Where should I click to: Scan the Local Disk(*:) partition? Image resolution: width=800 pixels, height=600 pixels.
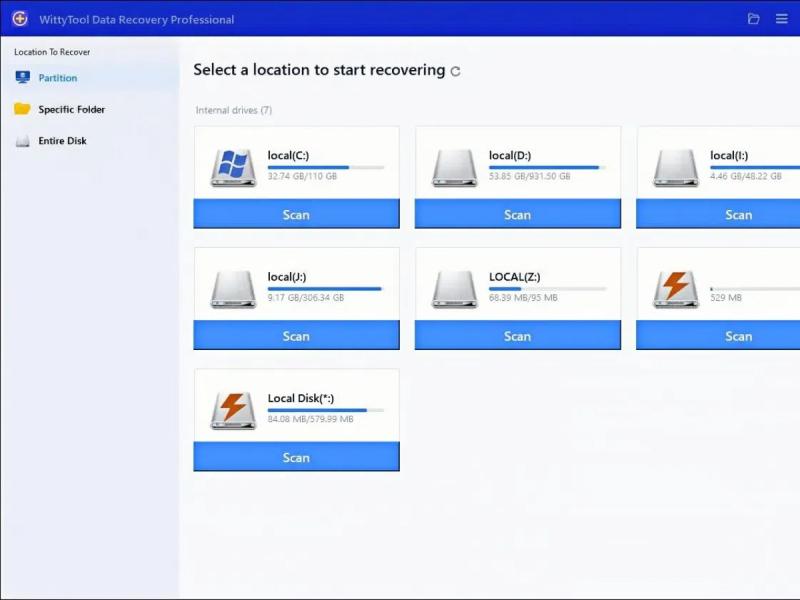coord(296,457)
